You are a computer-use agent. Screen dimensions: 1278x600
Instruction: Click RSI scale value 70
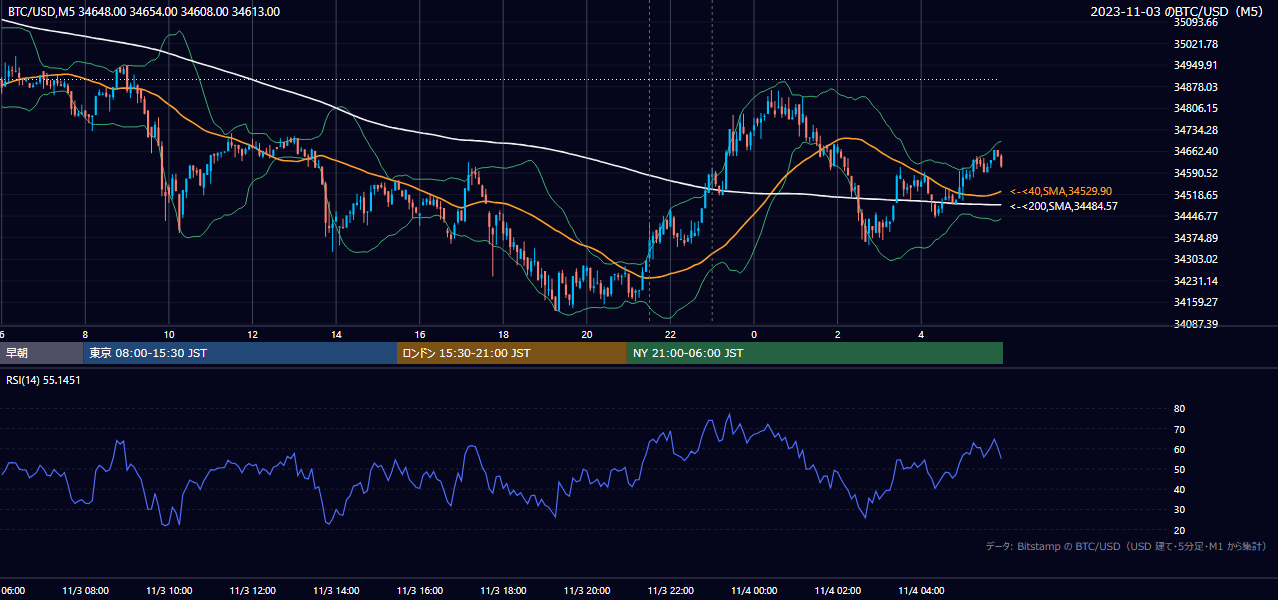(1179, 429)
